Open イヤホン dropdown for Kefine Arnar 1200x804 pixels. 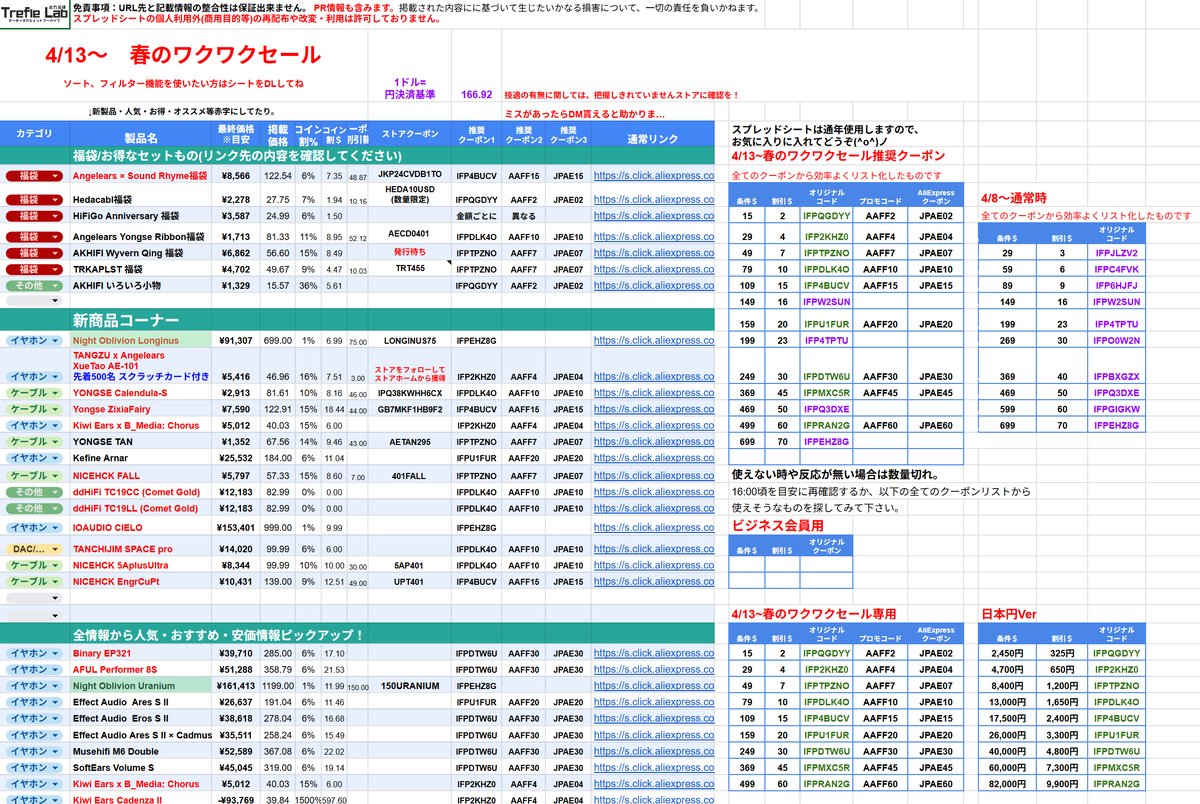pyautogui.click(x=34, y=458)
